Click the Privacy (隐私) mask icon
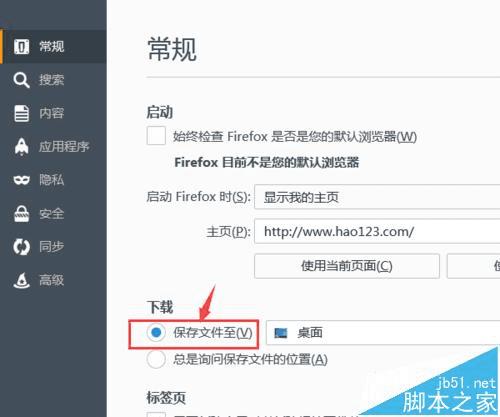Screen dimensions: 500x417 coord(22,180)
